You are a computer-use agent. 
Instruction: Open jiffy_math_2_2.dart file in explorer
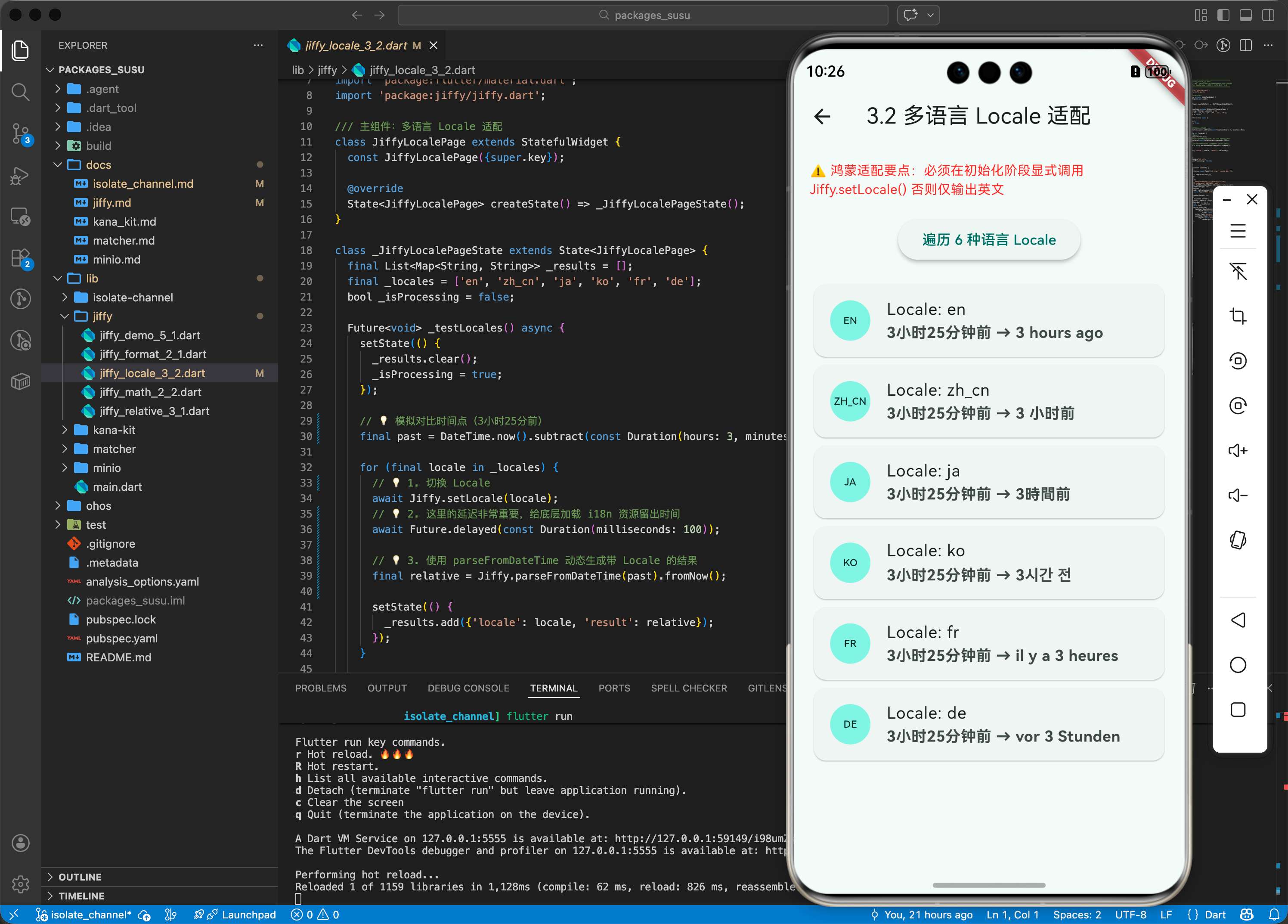[x=150, y=392]
